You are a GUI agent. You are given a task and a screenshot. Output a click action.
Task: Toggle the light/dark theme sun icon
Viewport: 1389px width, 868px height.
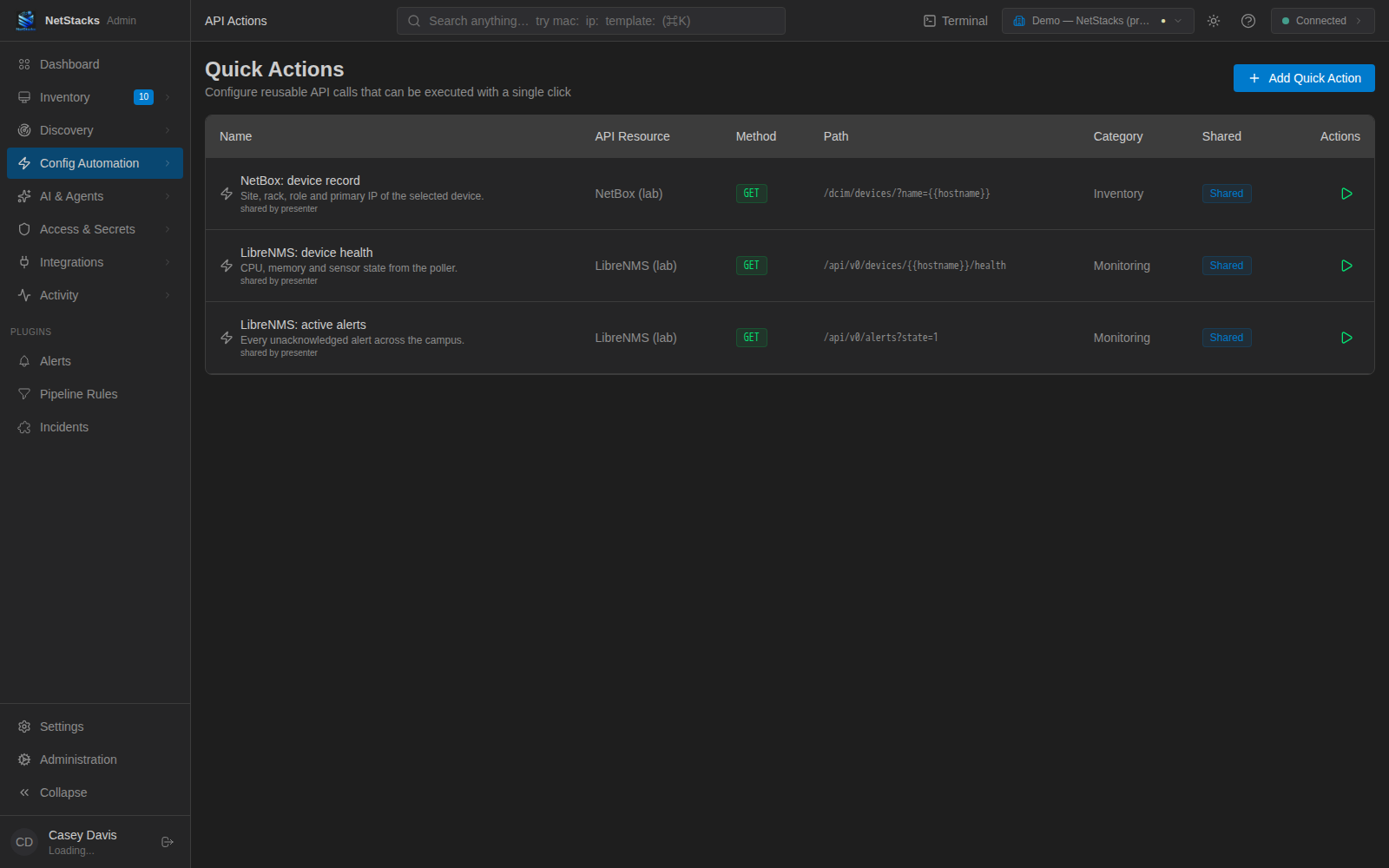(1214, 21)
